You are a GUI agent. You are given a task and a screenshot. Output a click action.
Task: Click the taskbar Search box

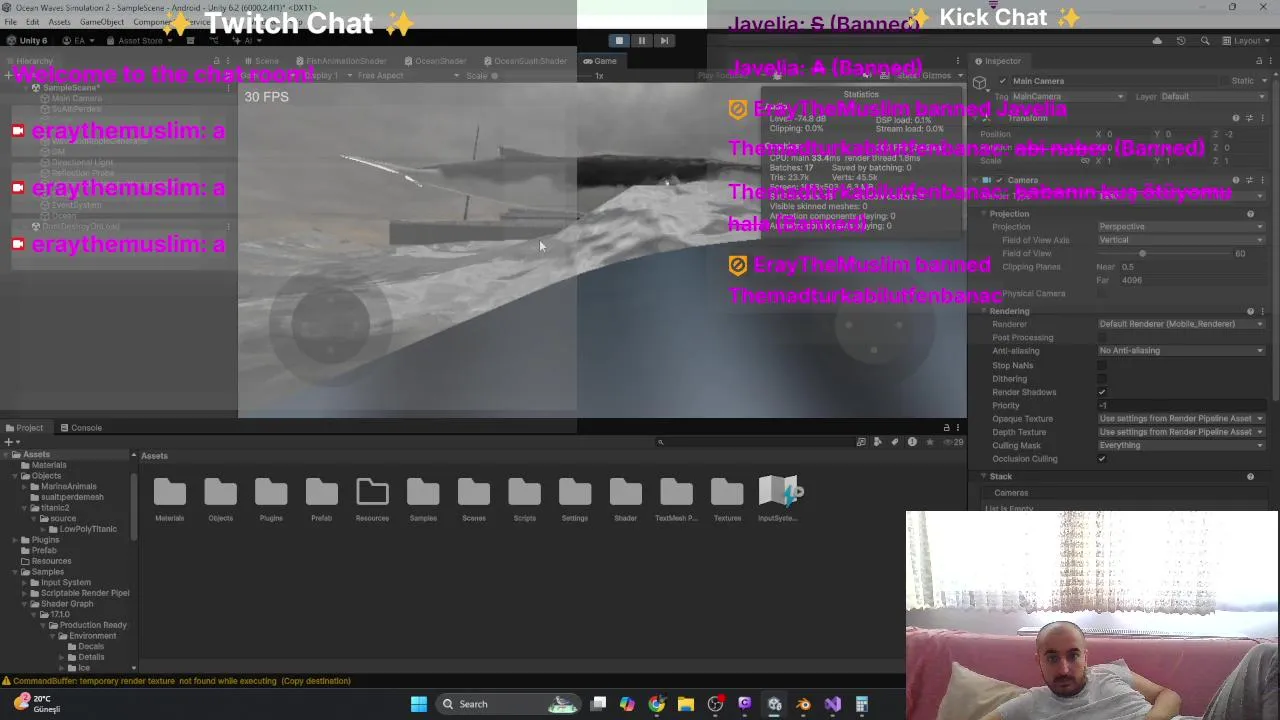[510, 704]
